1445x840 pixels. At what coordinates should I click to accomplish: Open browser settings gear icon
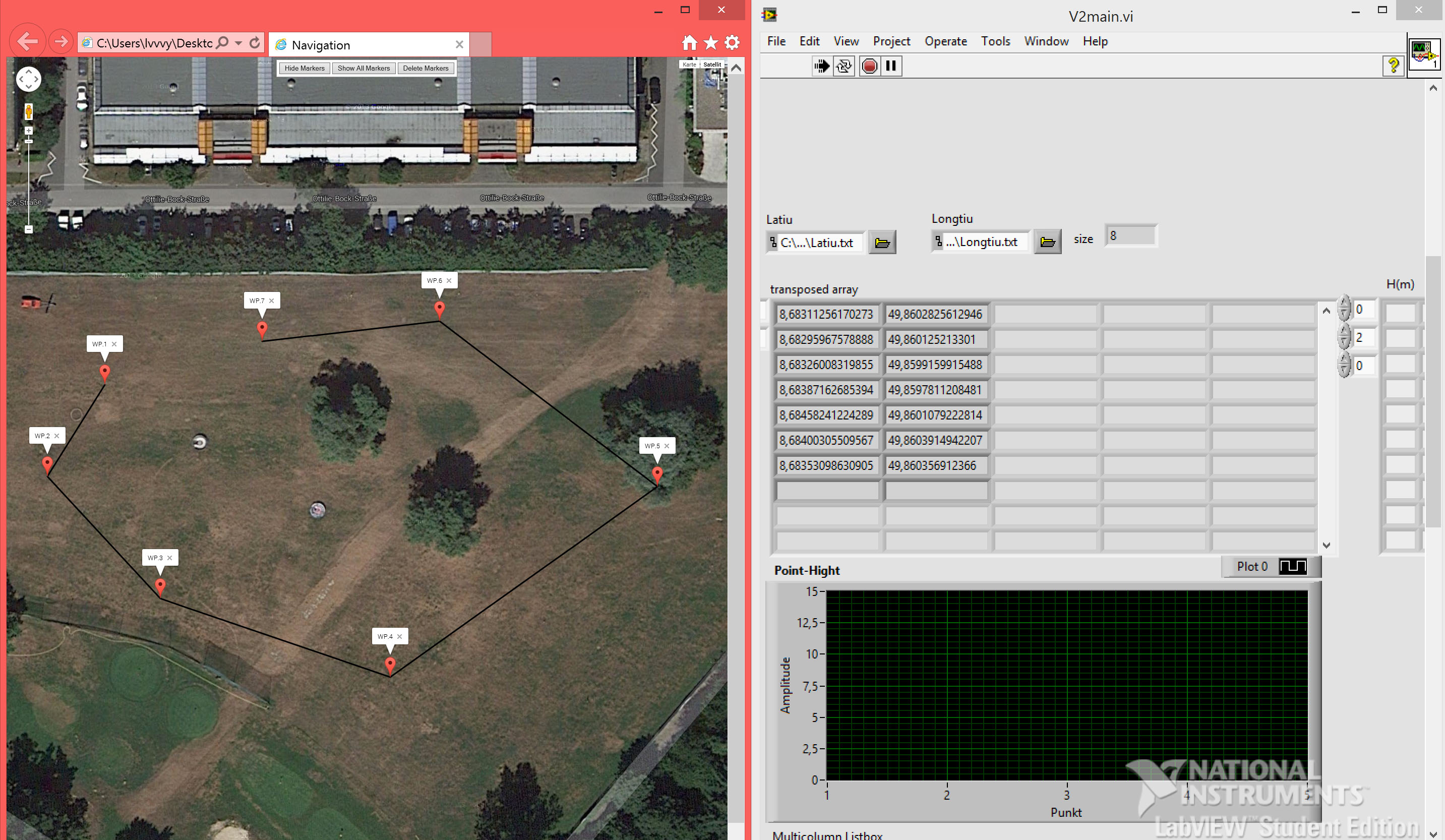732,42
